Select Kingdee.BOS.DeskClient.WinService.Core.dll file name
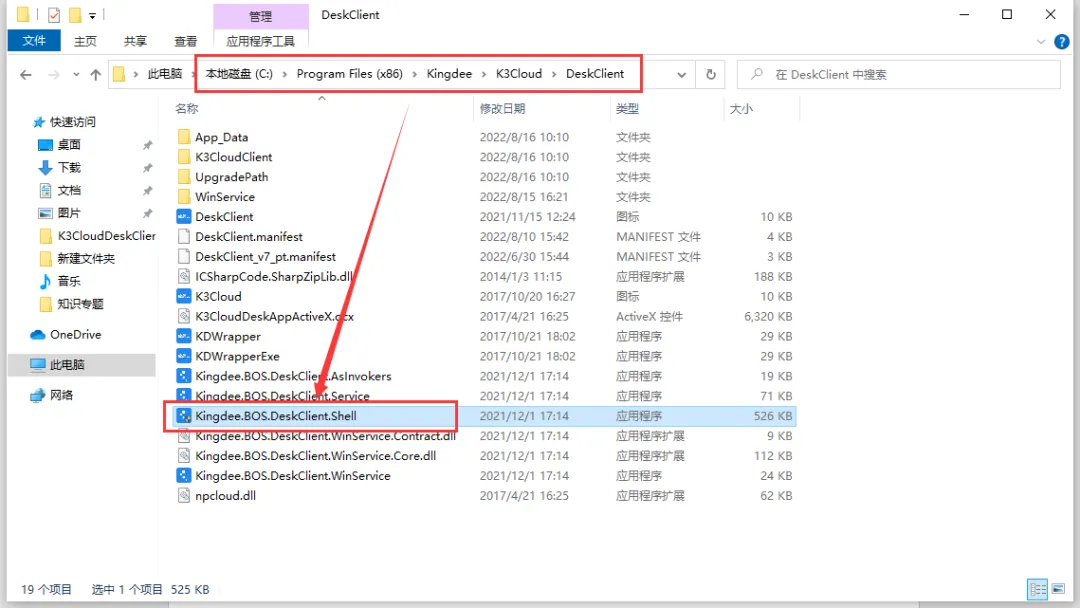Screen dimensions: 1080x608 (x=315, y=456)
